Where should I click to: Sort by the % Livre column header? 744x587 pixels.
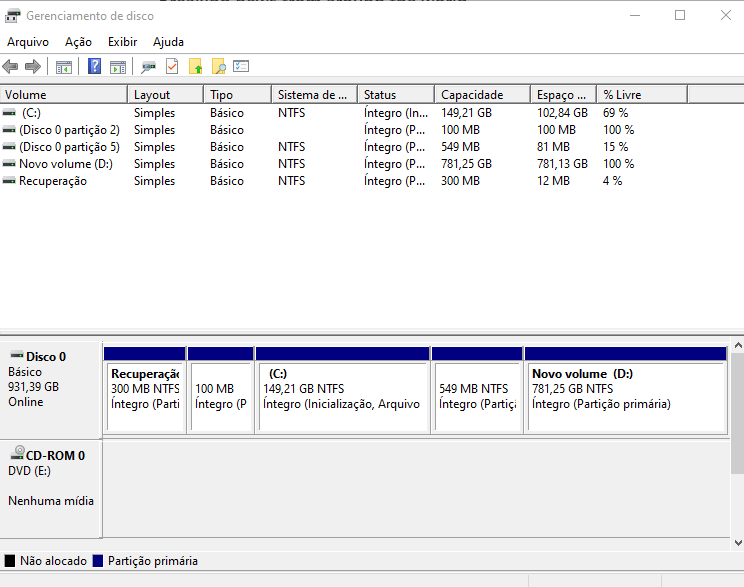click(642, 95)
